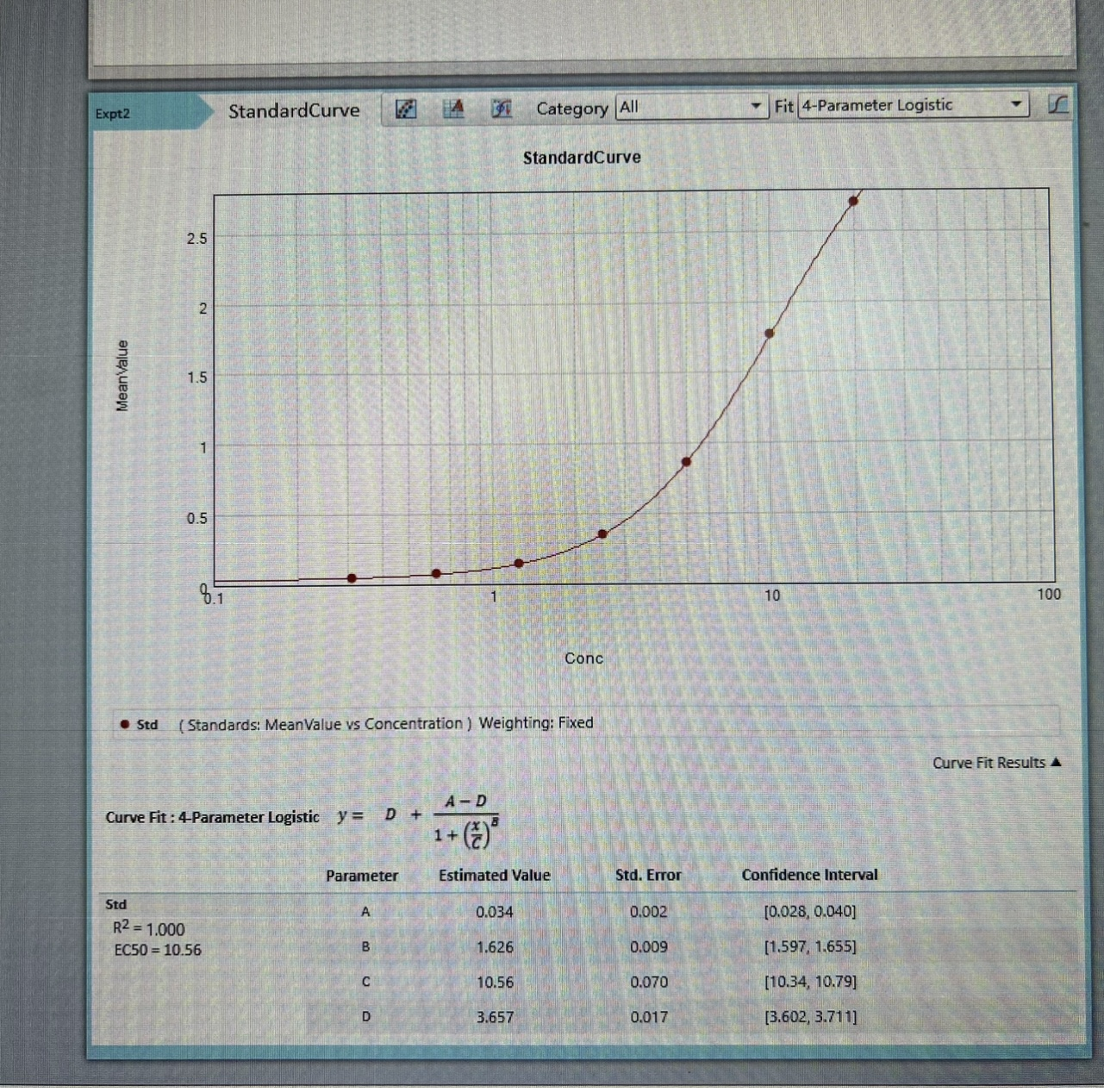The height and width of the screenshot is (1092, 1104).
Task: Click the Std legend marker dot
Action: [x=125, y=724]
